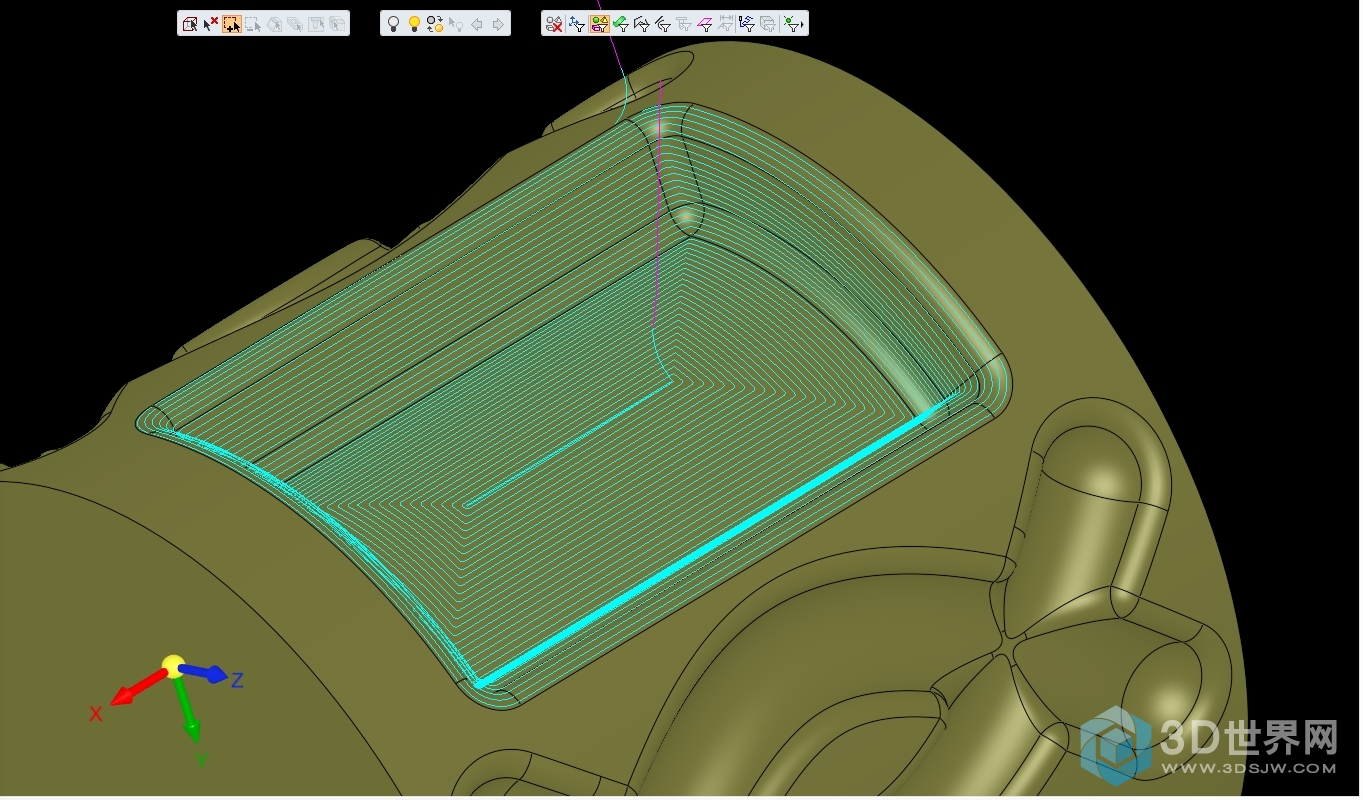Click the swap bulbs invert visibility icon
This screenshot has width=1363, height=800.
[x=435, y=24]
